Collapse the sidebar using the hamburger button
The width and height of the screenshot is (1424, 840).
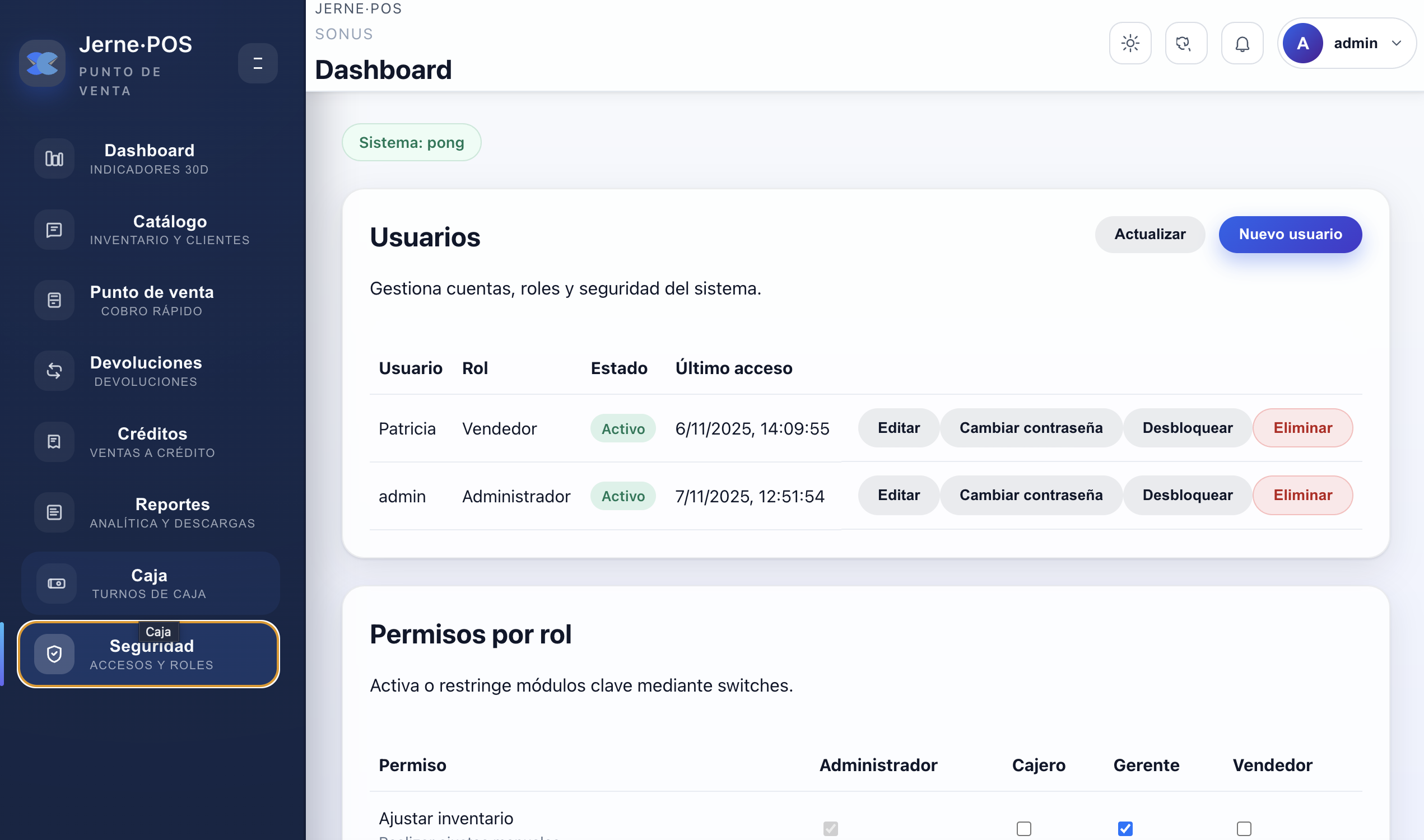pos(258,63)
